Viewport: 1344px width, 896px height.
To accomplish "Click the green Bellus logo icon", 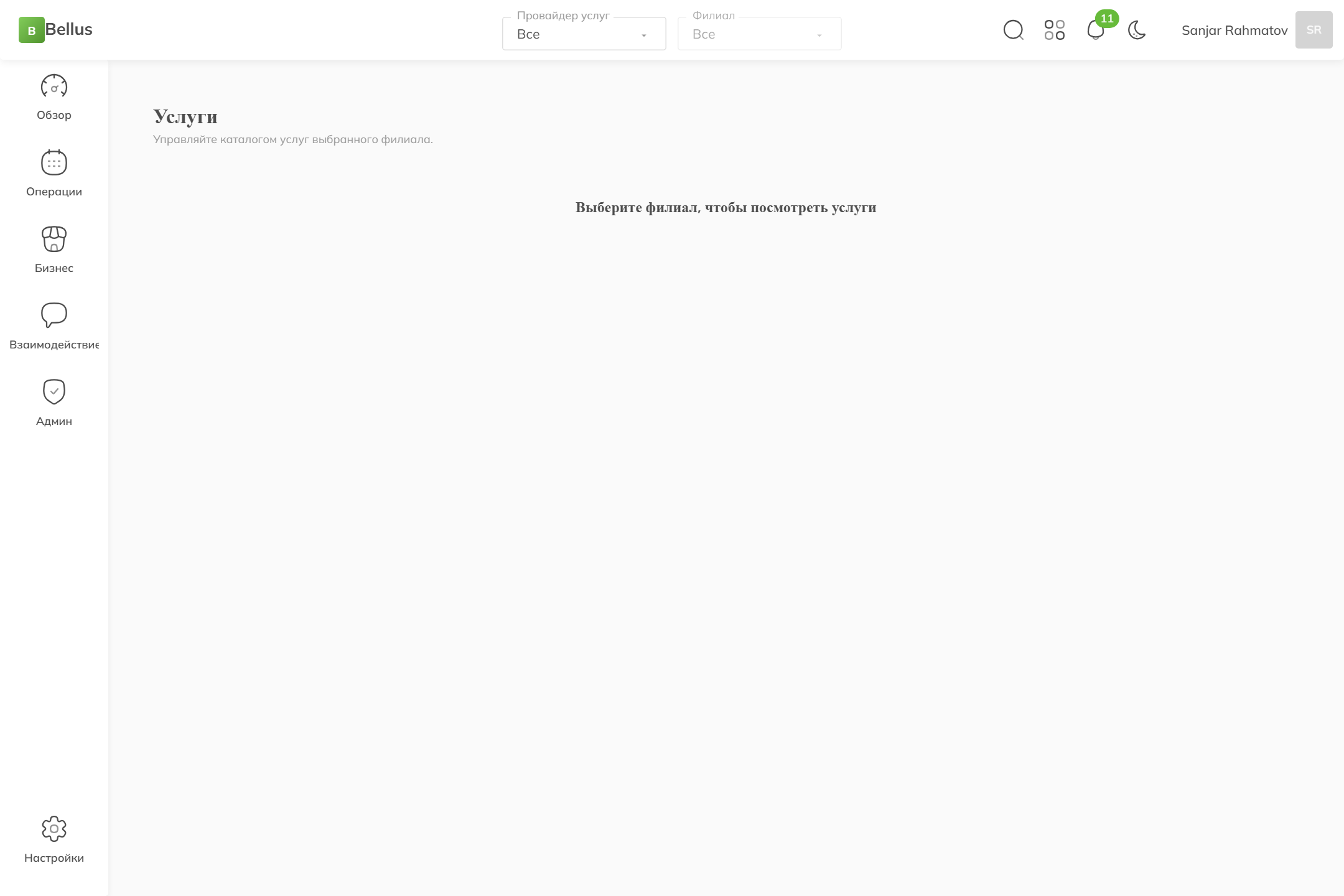I will 31,30.
